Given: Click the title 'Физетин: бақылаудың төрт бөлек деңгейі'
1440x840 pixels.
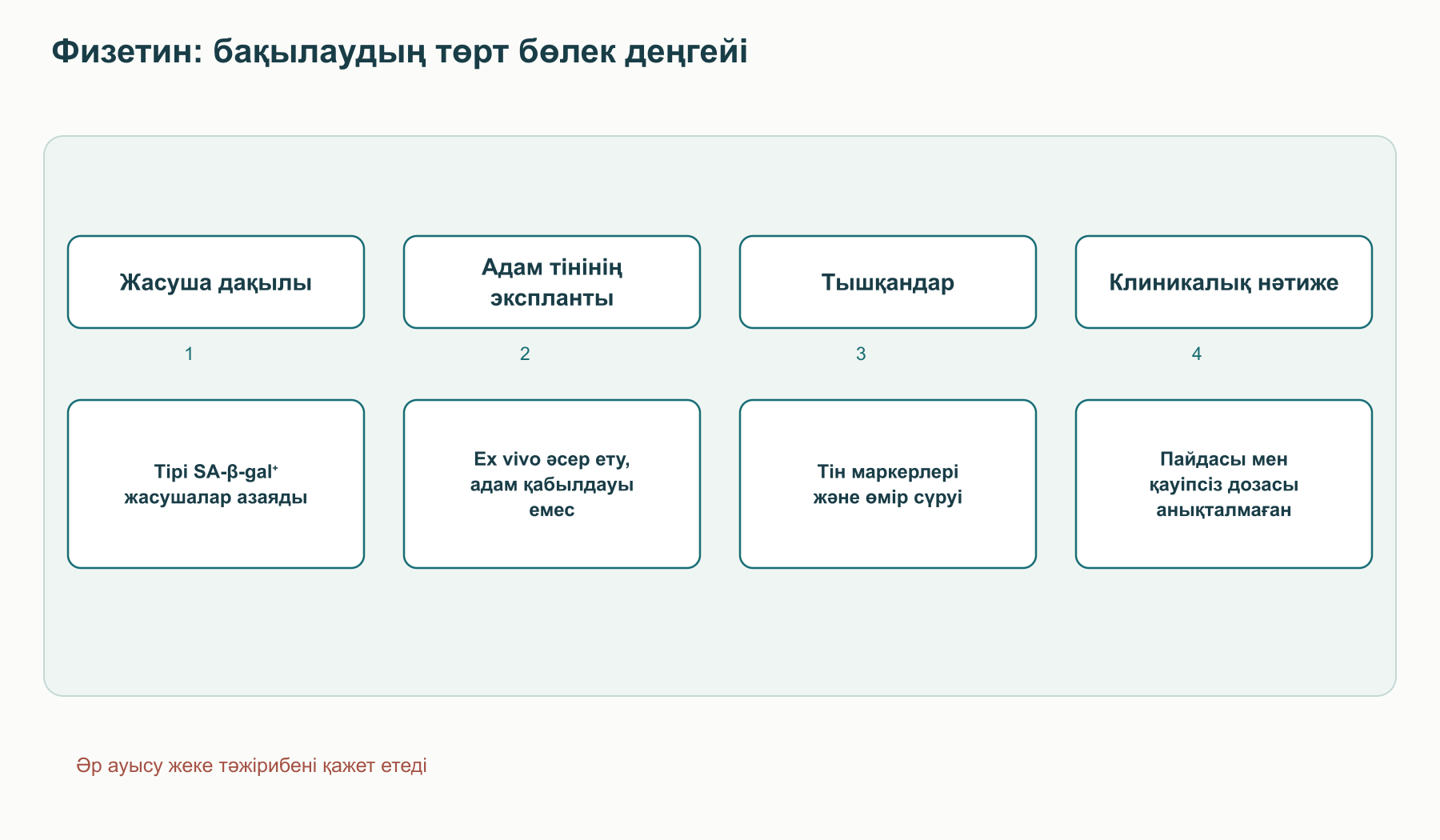Looking at the screenshot, I should [x=399, y=52].
